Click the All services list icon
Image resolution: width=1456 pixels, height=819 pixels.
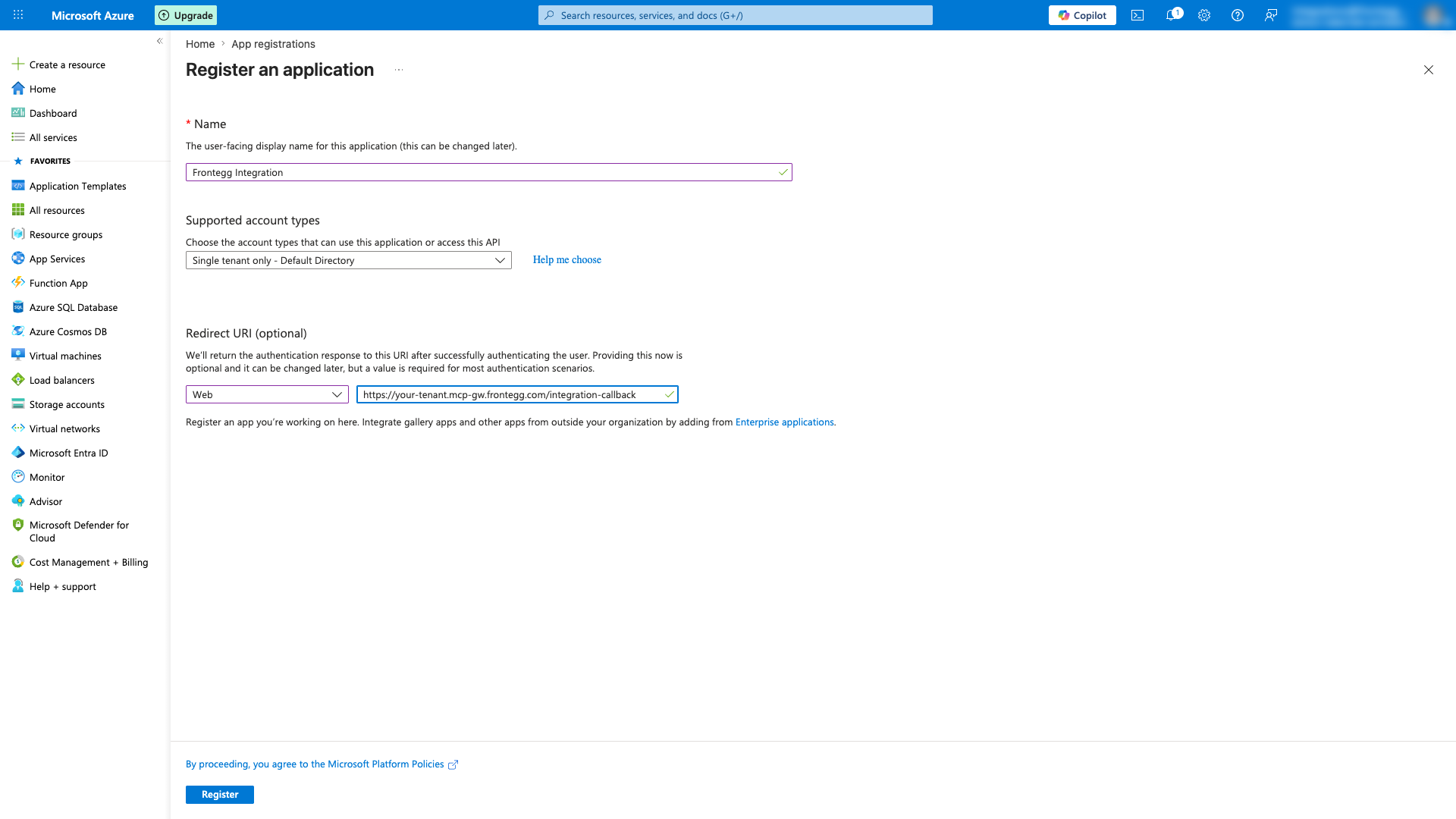18,137
